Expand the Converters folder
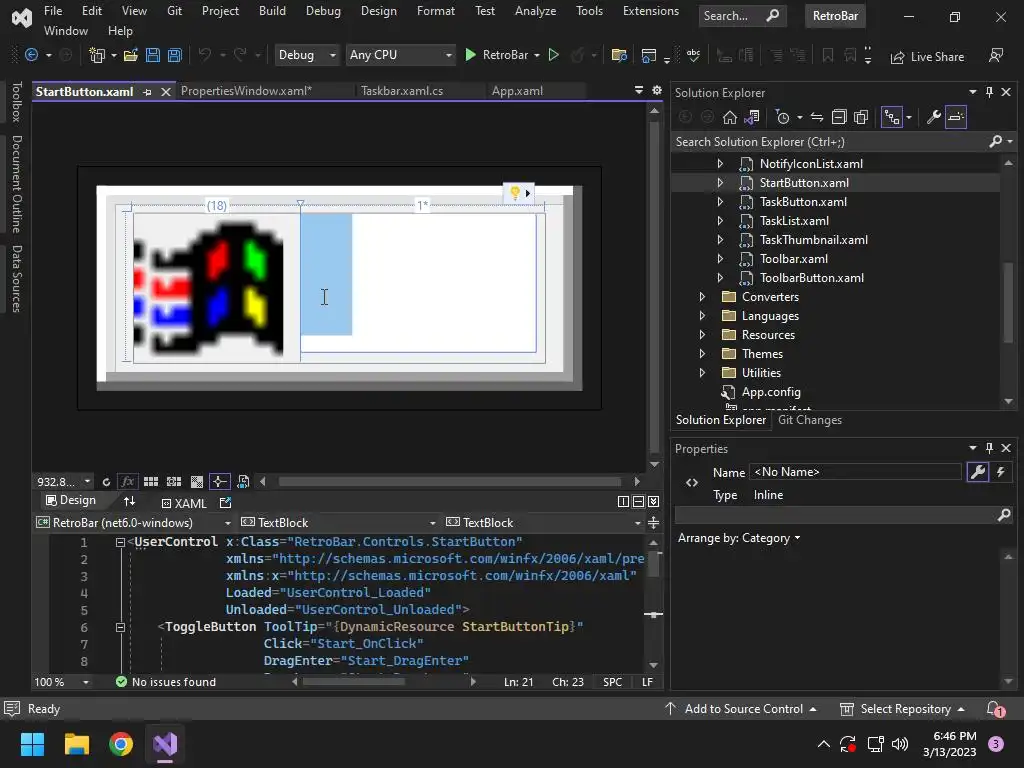Screen dimensions: 1024x768 tap(702, 297)
